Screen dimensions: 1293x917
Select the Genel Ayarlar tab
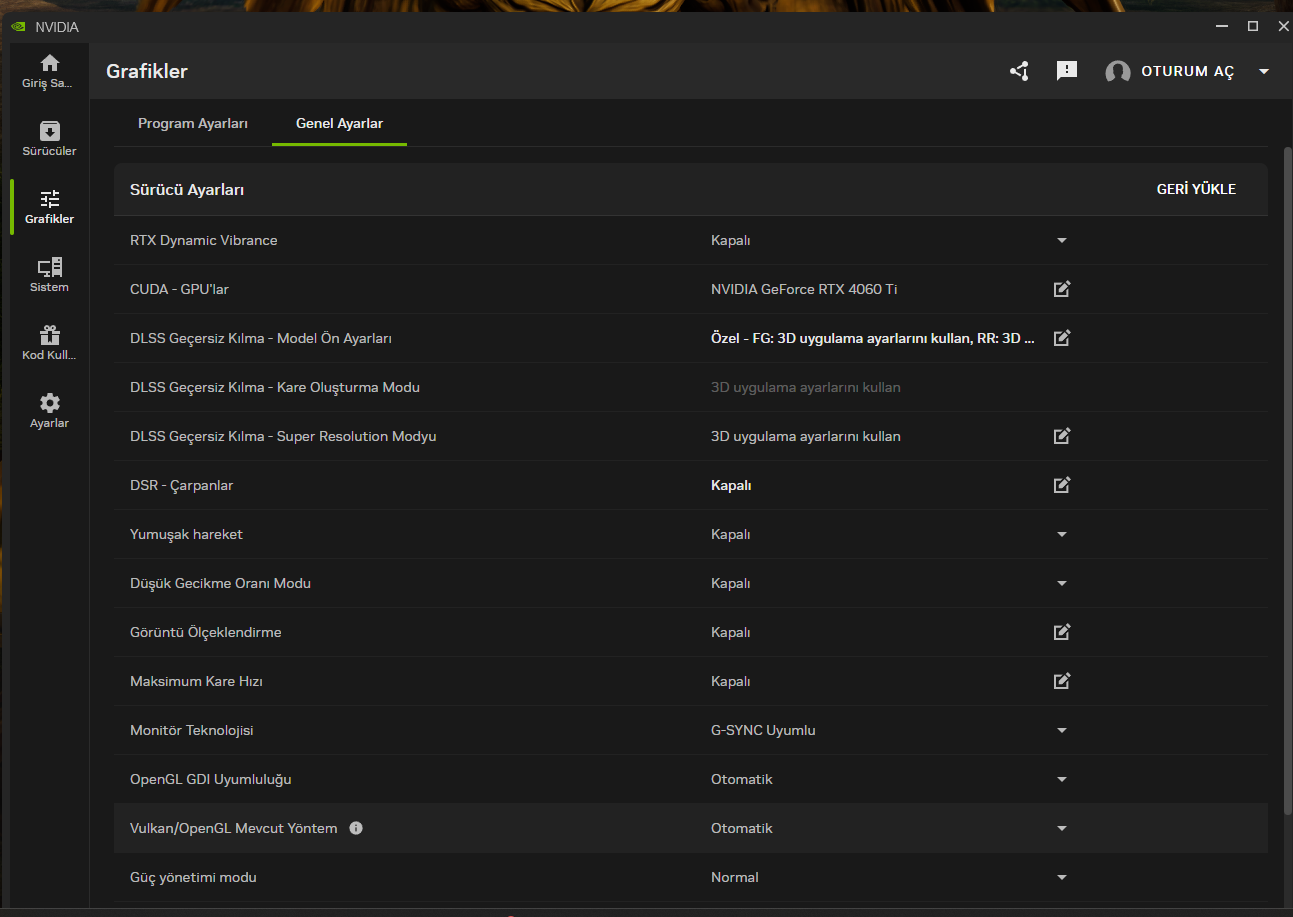[339, 124]
